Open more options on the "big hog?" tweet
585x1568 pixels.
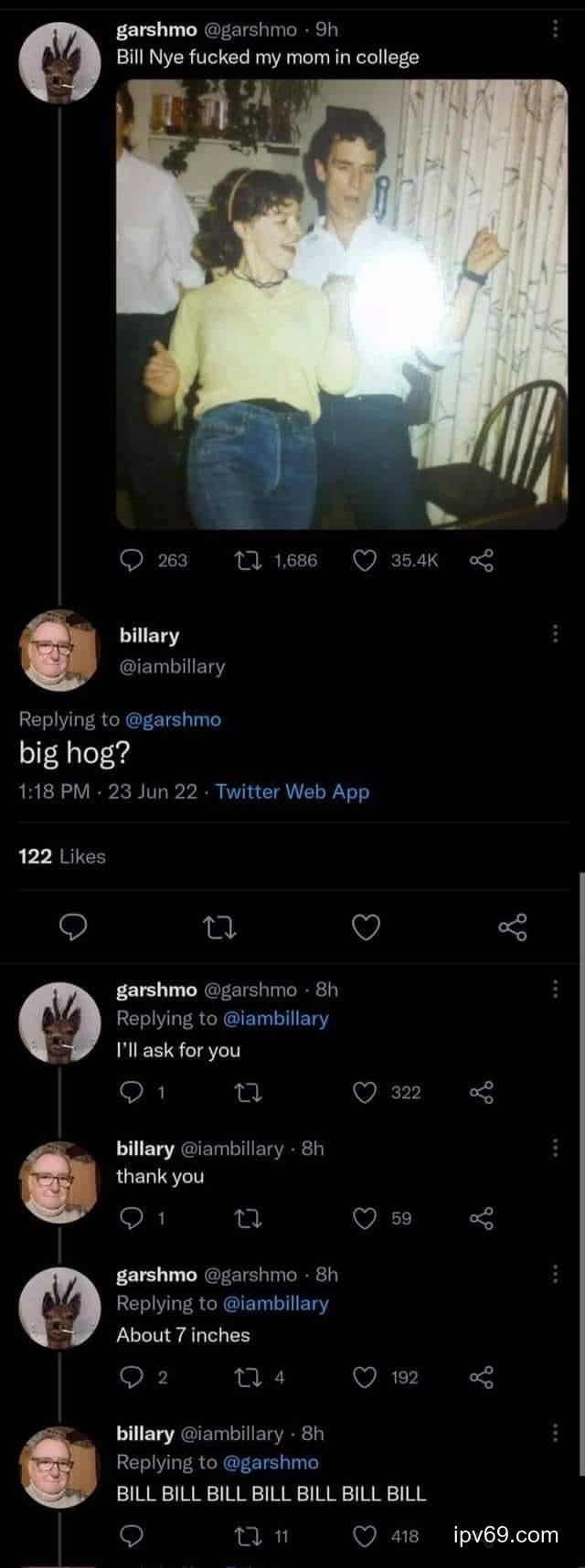tap(555, 633)
